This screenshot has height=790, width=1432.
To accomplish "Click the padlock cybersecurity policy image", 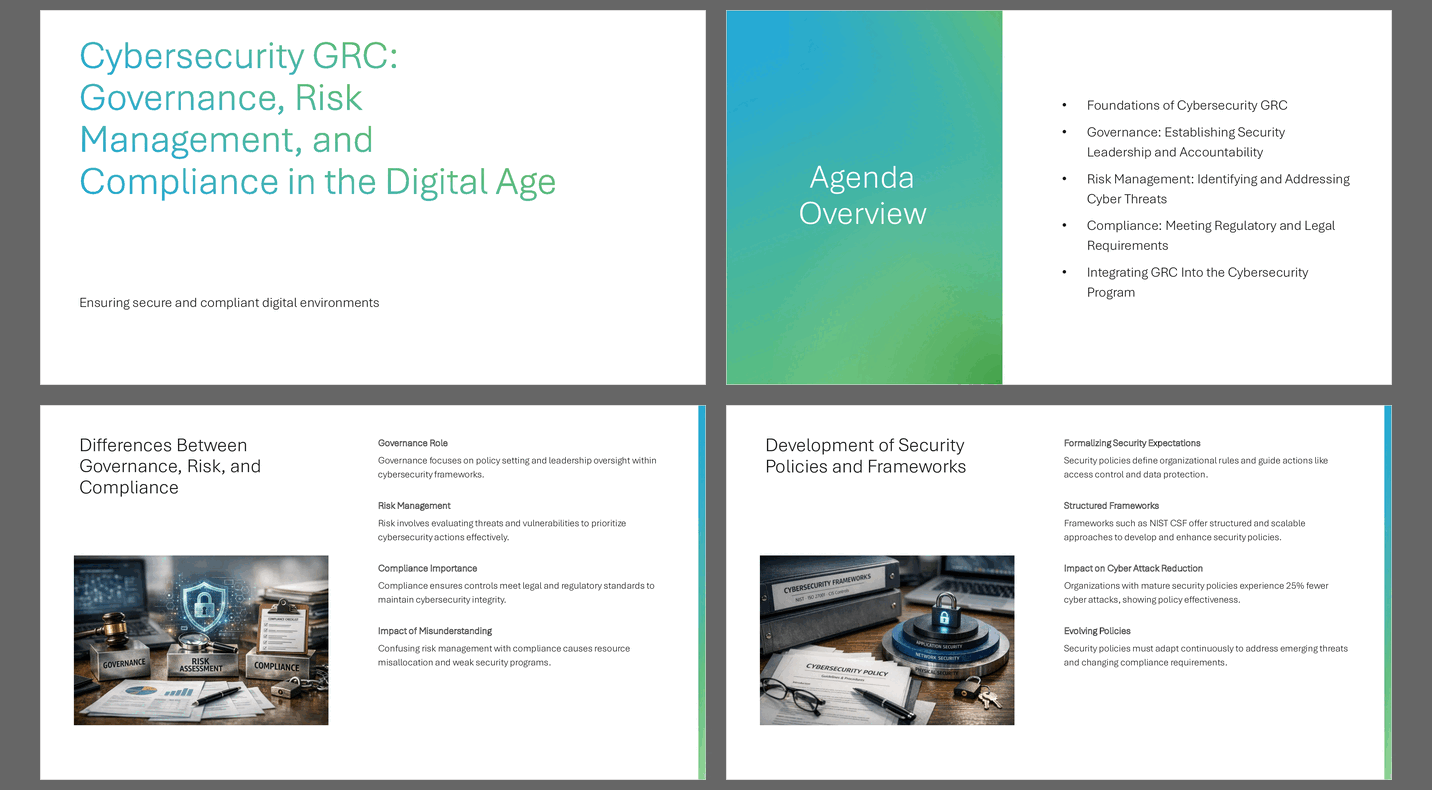I will coord(887,640).
